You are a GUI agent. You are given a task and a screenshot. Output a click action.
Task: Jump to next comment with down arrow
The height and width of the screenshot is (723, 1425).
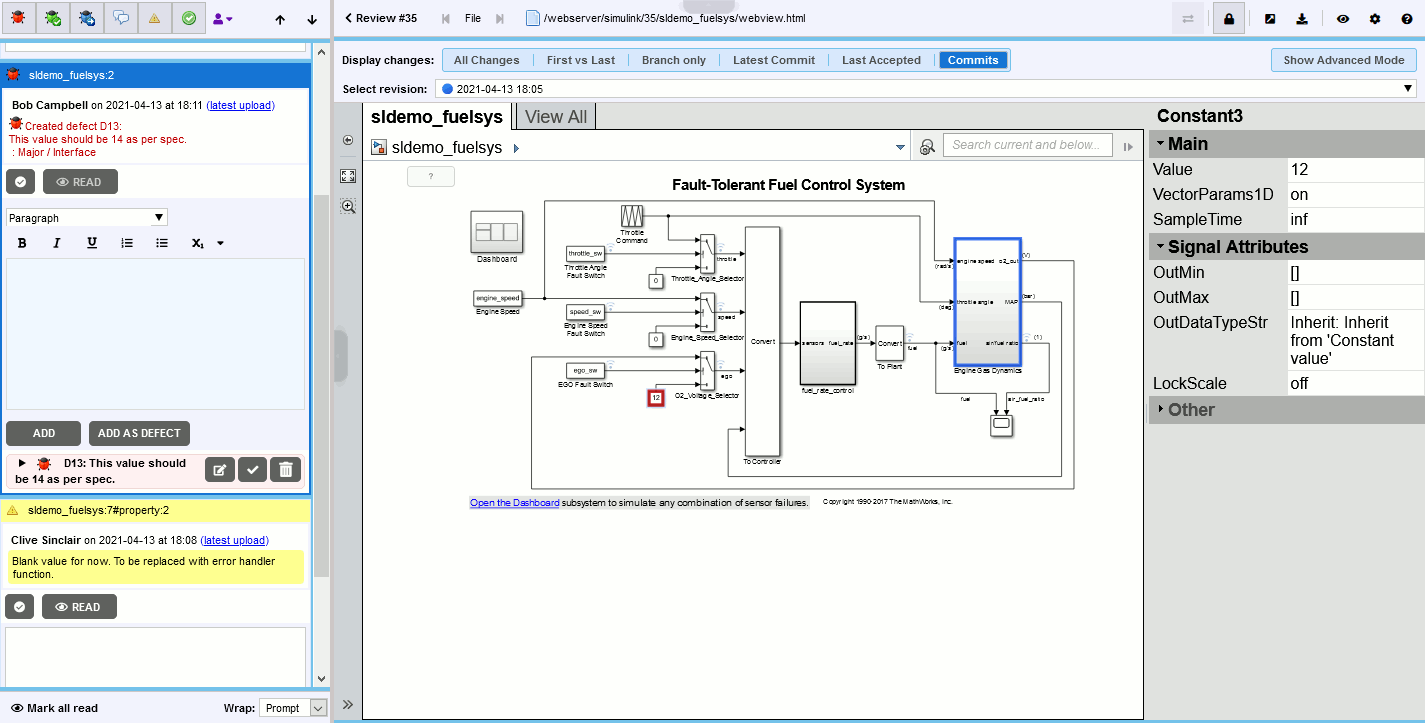coord(312,19)
